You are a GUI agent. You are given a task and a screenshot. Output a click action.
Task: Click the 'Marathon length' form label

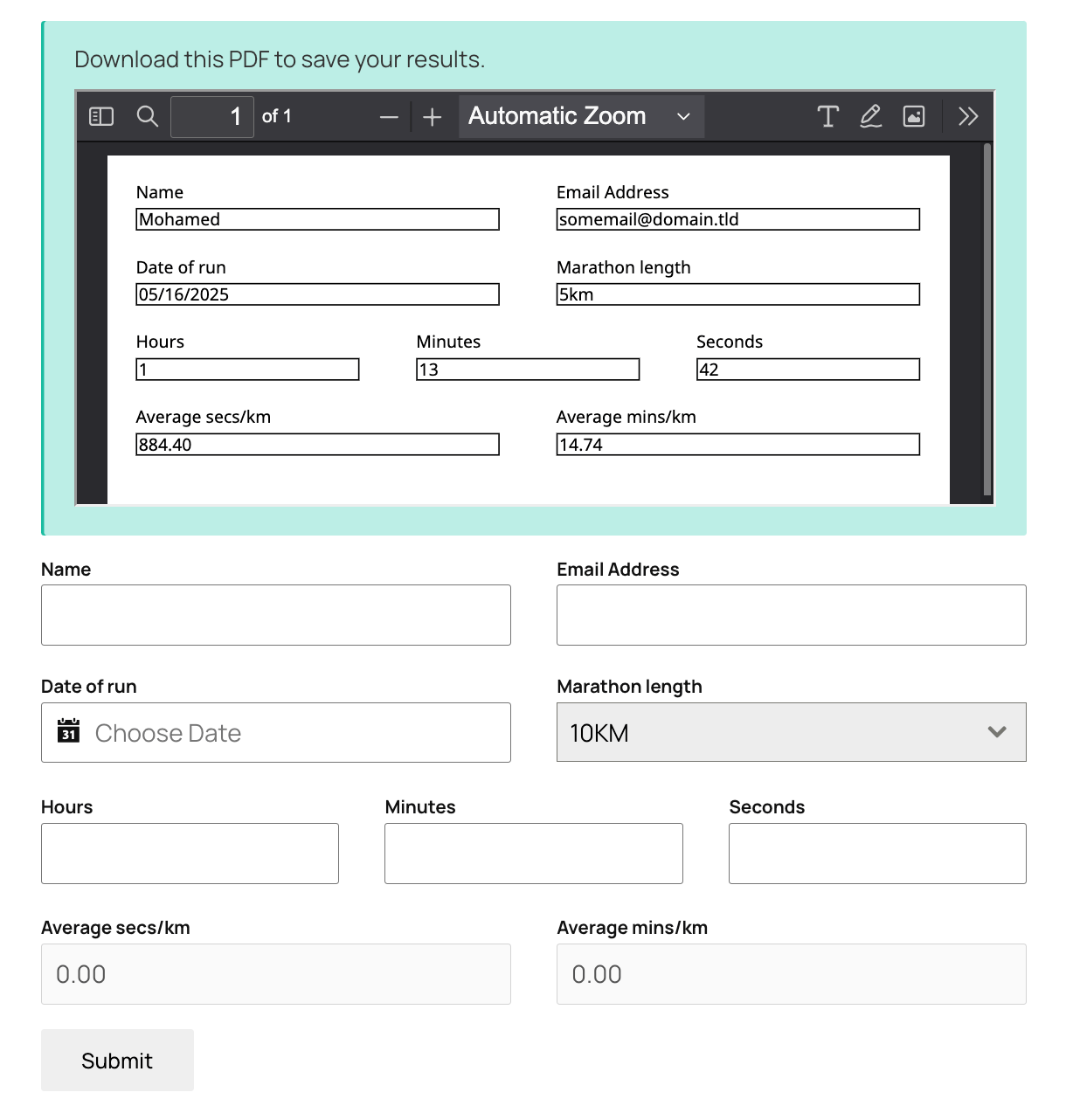[629, 687]
